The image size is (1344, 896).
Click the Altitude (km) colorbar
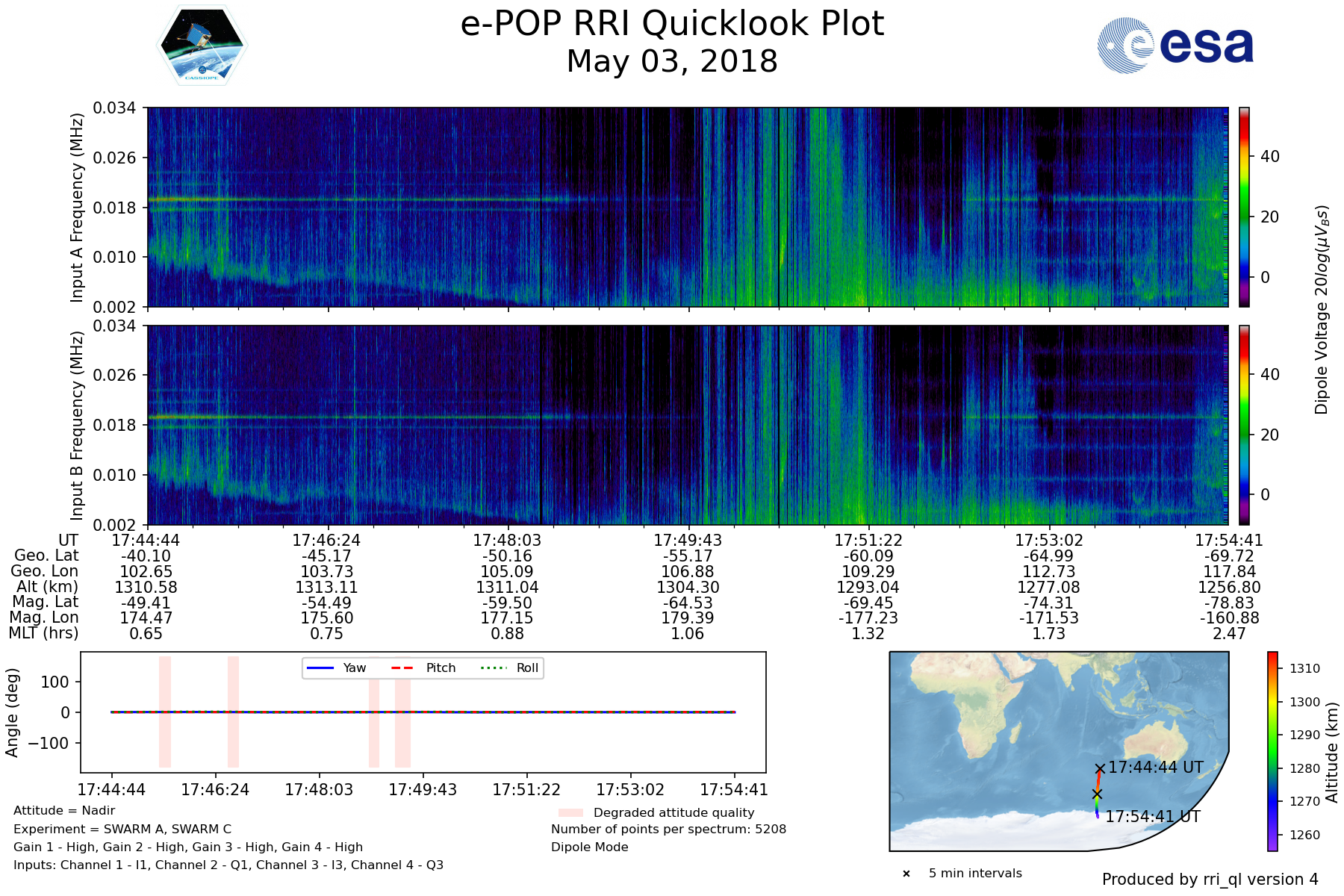coord(1272,751)
